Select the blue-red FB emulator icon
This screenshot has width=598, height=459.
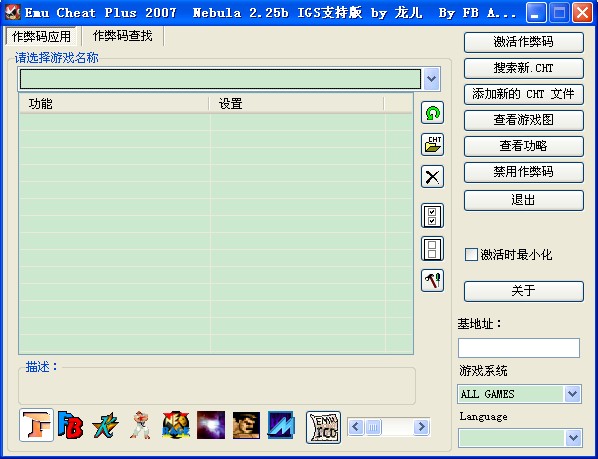[70, 425]
